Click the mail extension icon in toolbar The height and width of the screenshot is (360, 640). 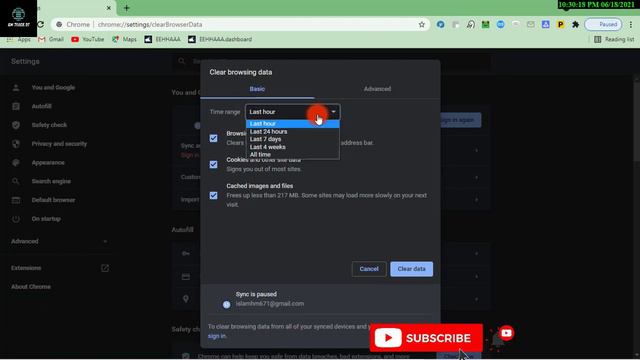pos(530,25)
